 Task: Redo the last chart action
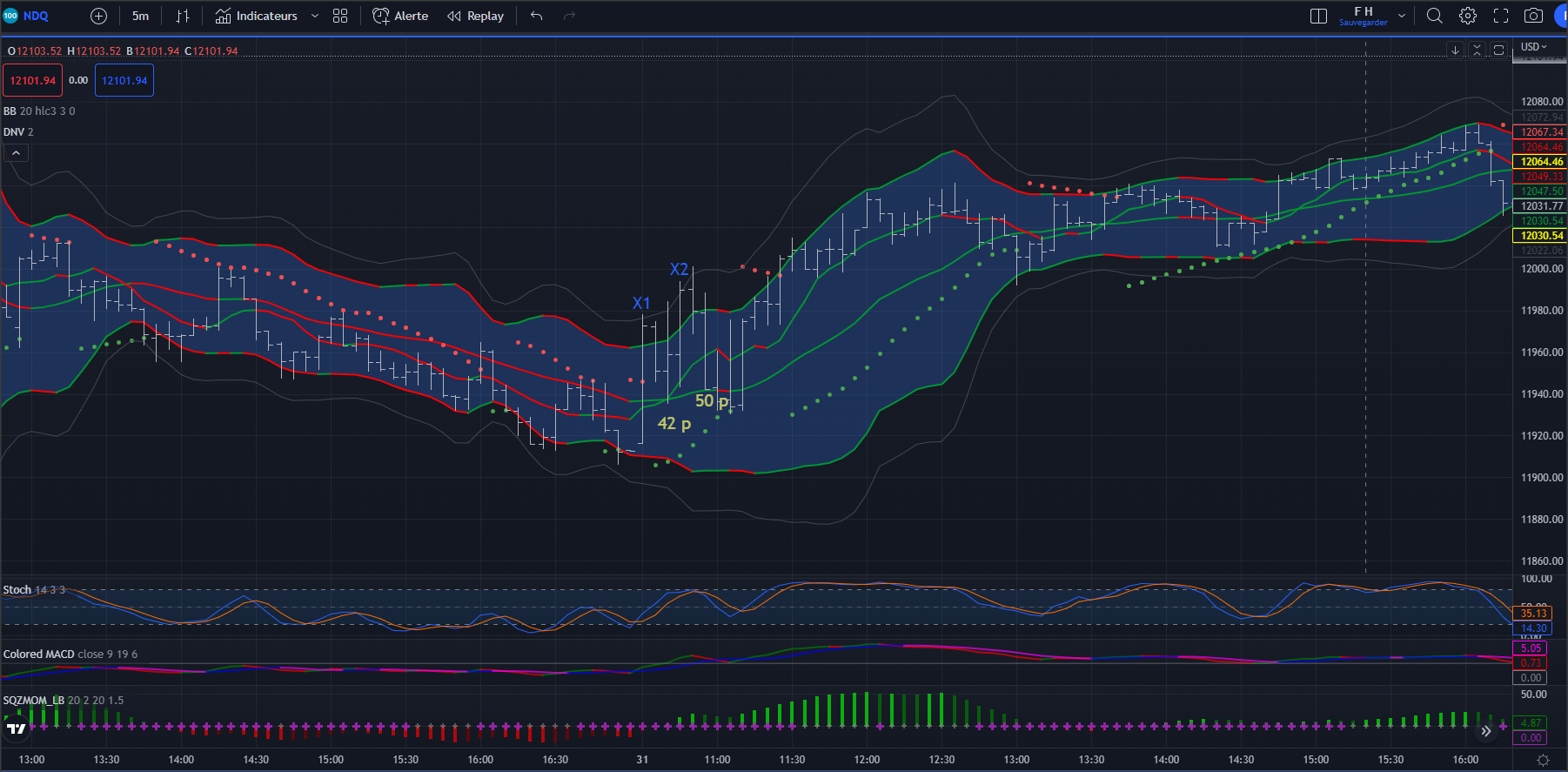(570, 16)
